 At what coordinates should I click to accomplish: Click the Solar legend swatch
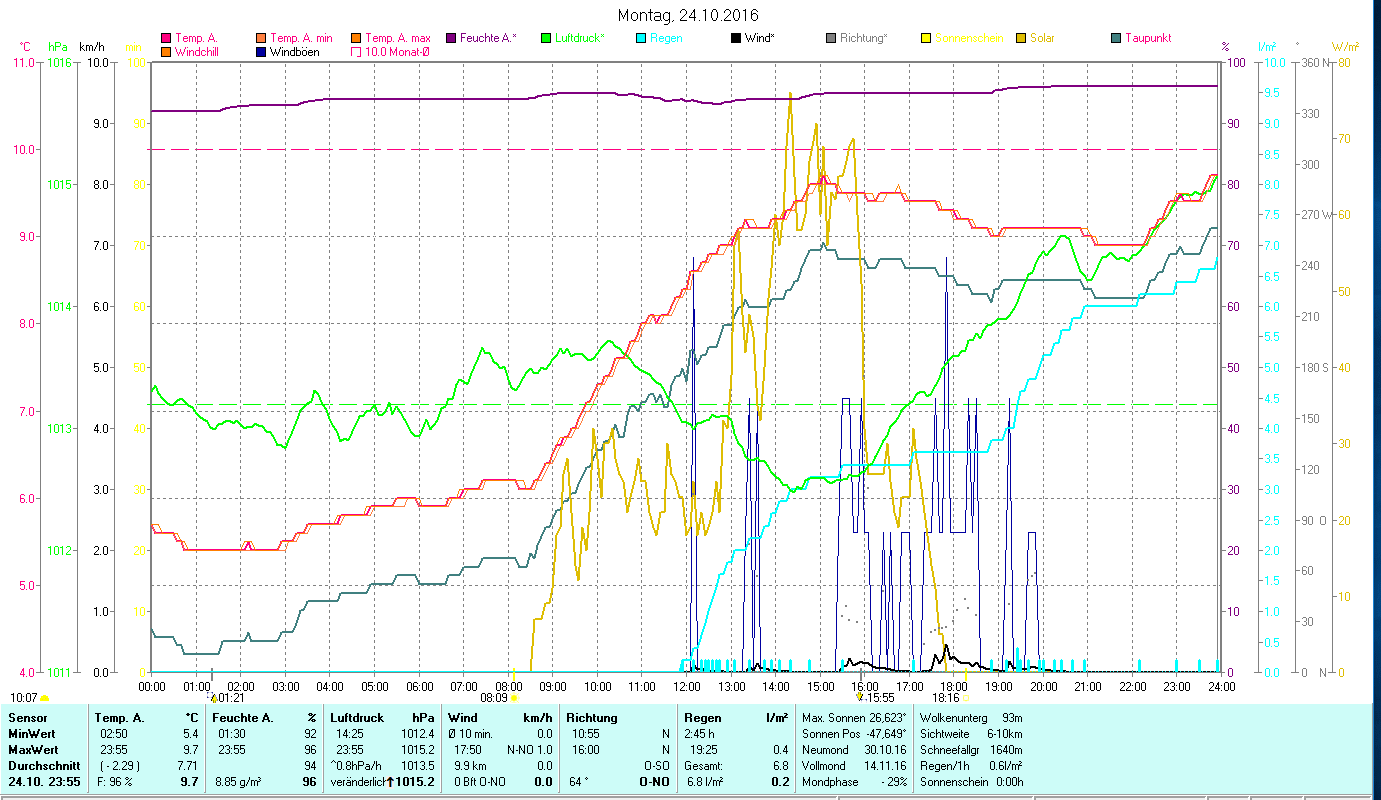coord(1020,38)
